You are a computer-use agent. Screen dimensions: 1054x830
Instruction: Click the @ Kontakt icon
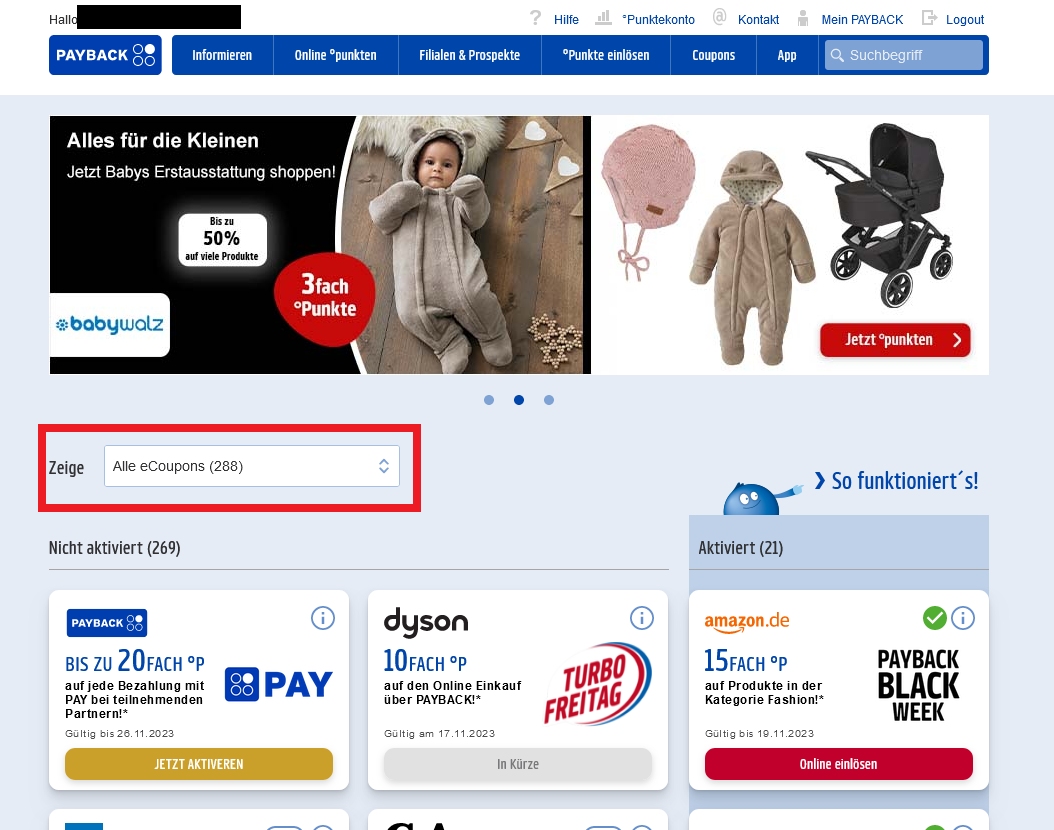tap(720, 18)
